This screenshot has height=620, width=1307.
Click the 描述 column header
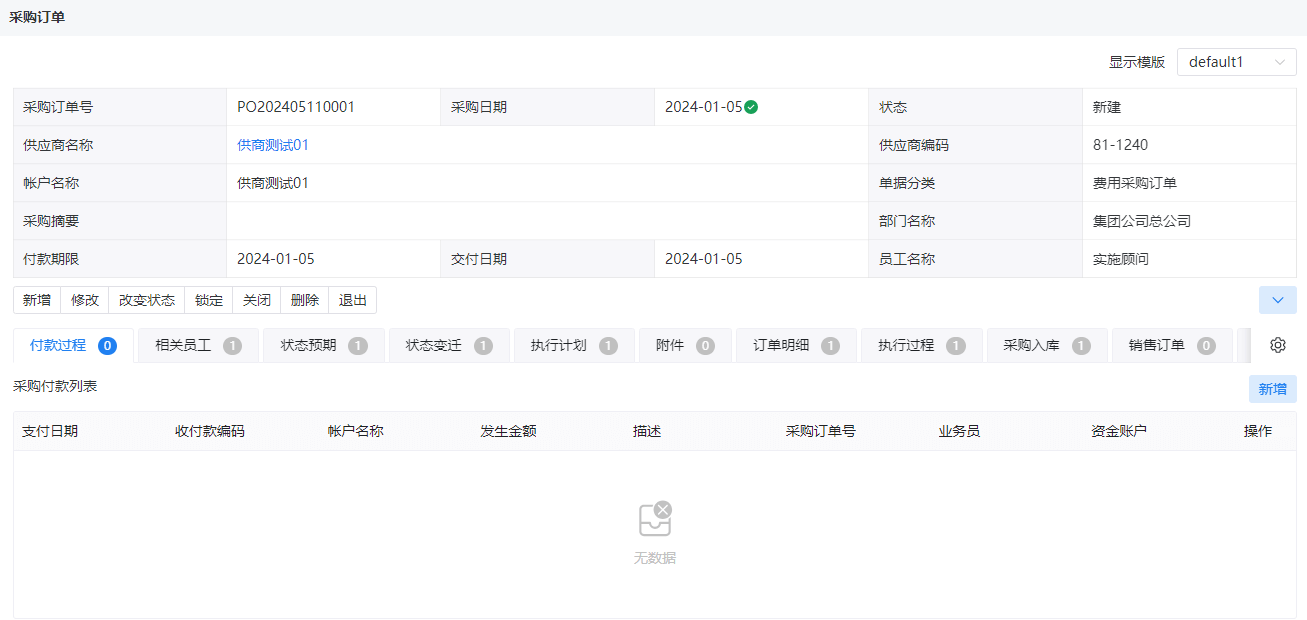point(647,431)
